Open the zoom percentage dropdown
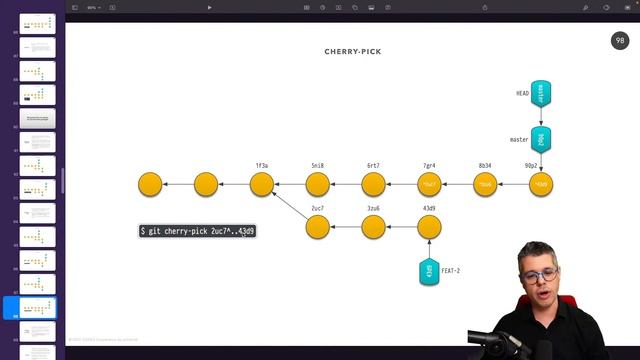The height and width of the screenshot is (360, 640). [x=94, y=7]
